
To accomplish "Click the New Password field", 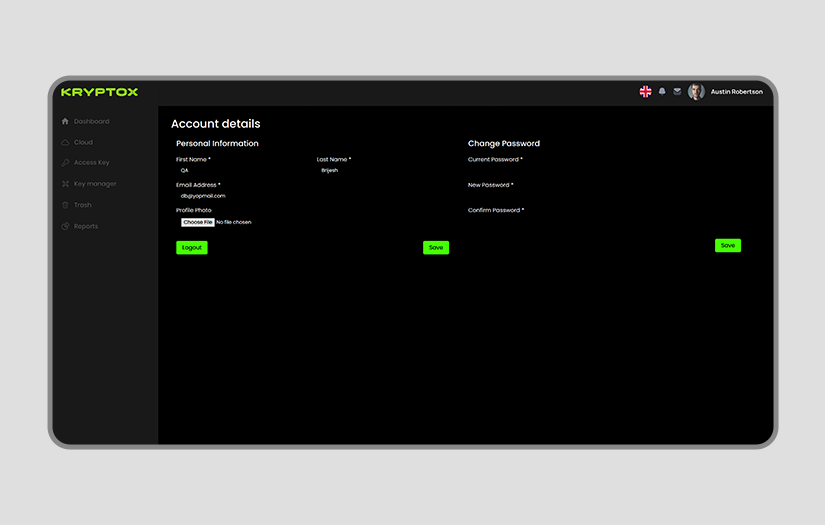I will [x=604, y=196].
